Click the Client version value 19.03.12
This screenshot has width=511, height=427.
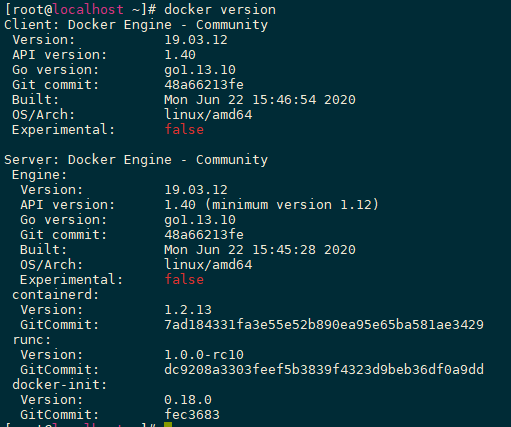click(x=196, y=40)
